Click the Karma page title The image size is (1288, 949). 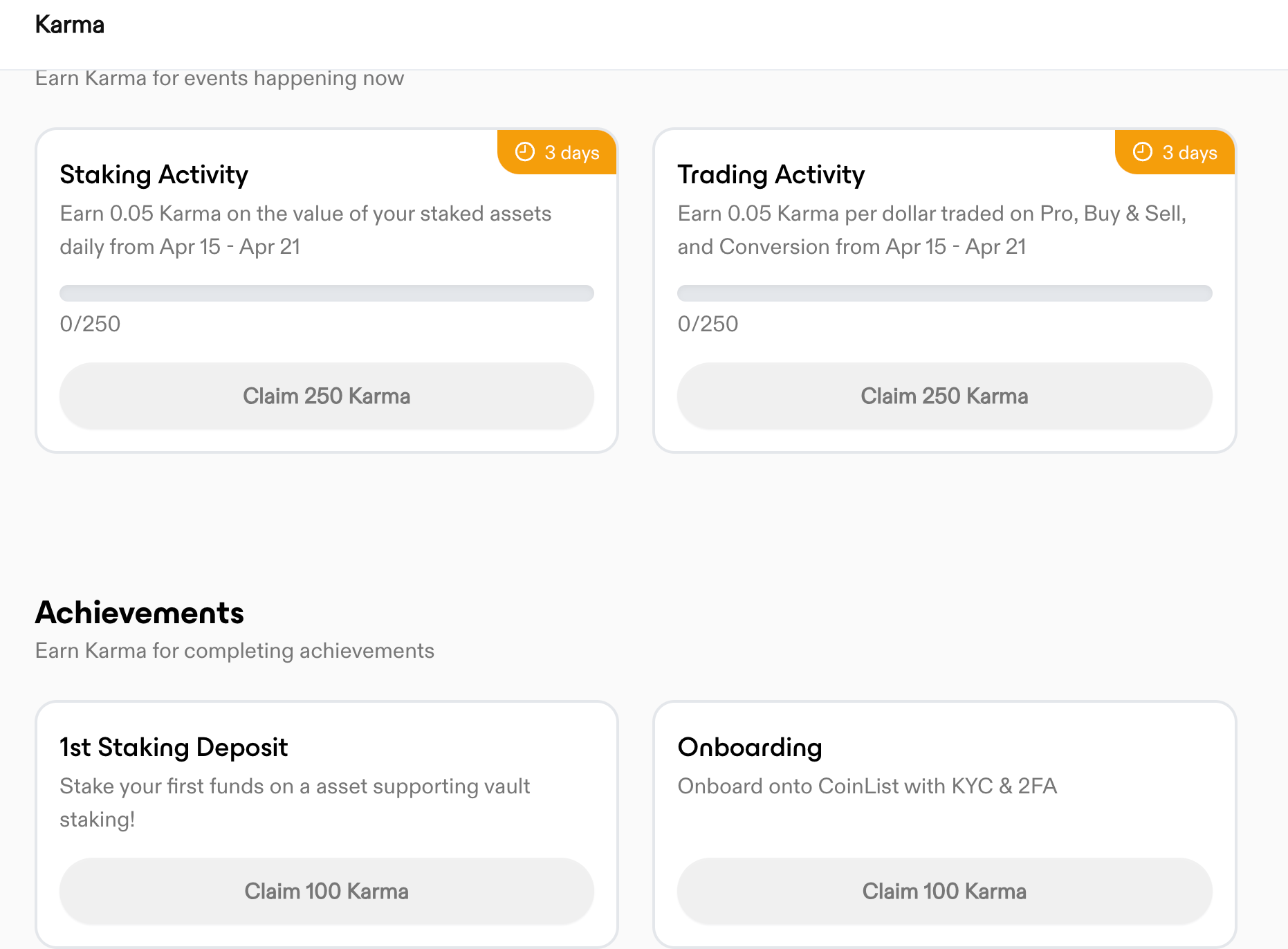point(70,24)
